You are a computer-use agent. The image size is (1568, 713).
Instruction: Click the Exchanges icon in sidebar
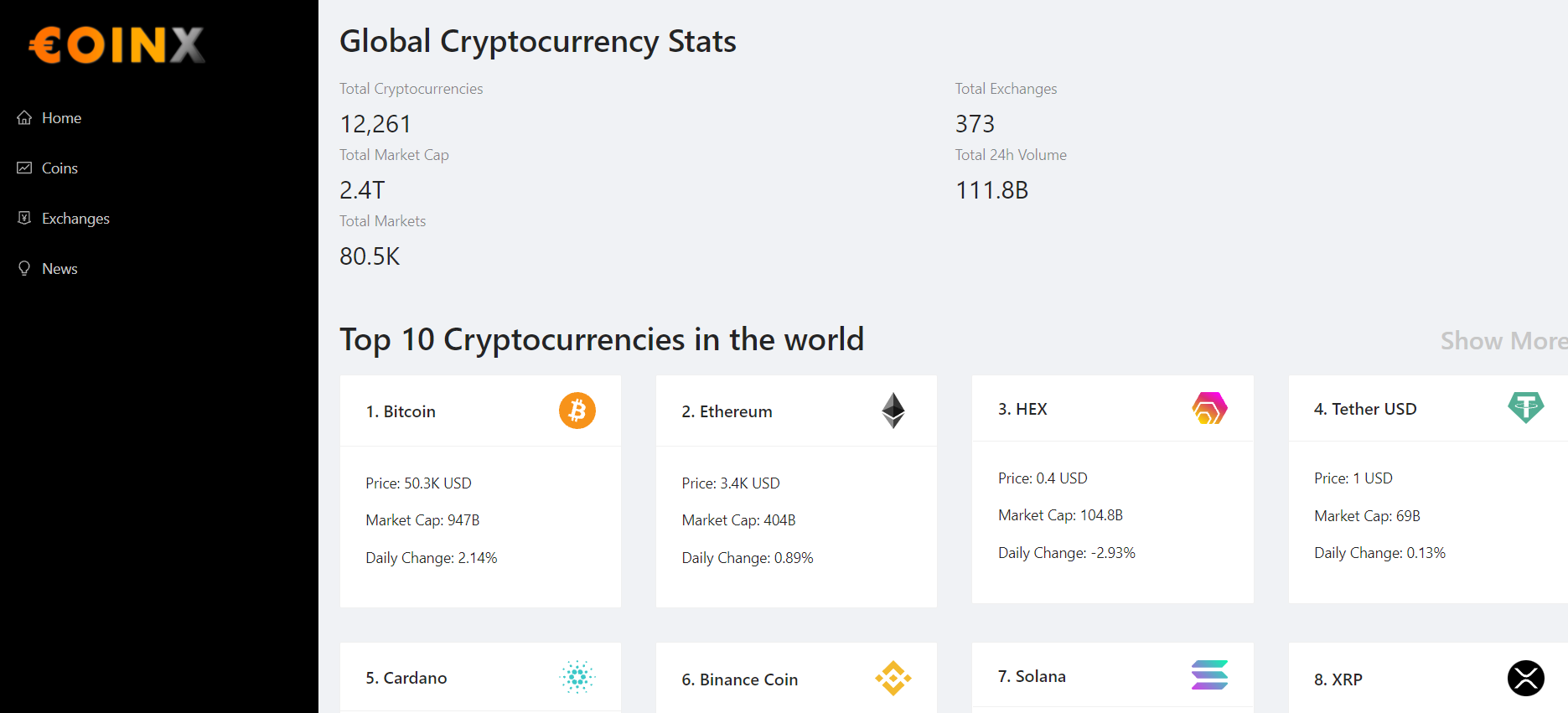pos(24,218)
